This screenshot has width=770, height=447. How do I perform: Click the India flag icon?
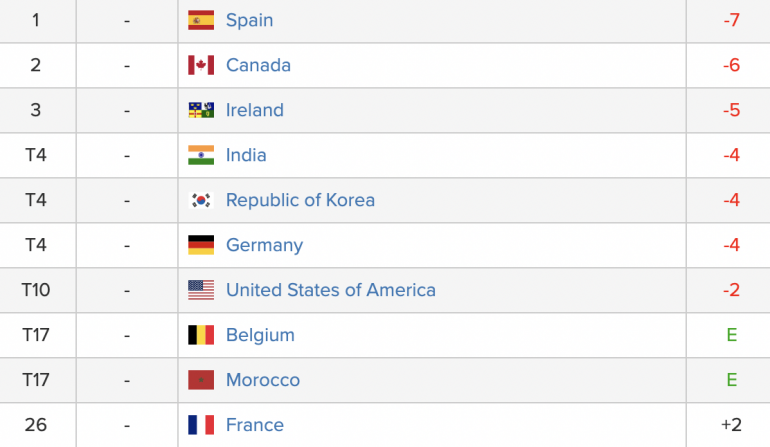pyautogui.click(x=201, y=155)
